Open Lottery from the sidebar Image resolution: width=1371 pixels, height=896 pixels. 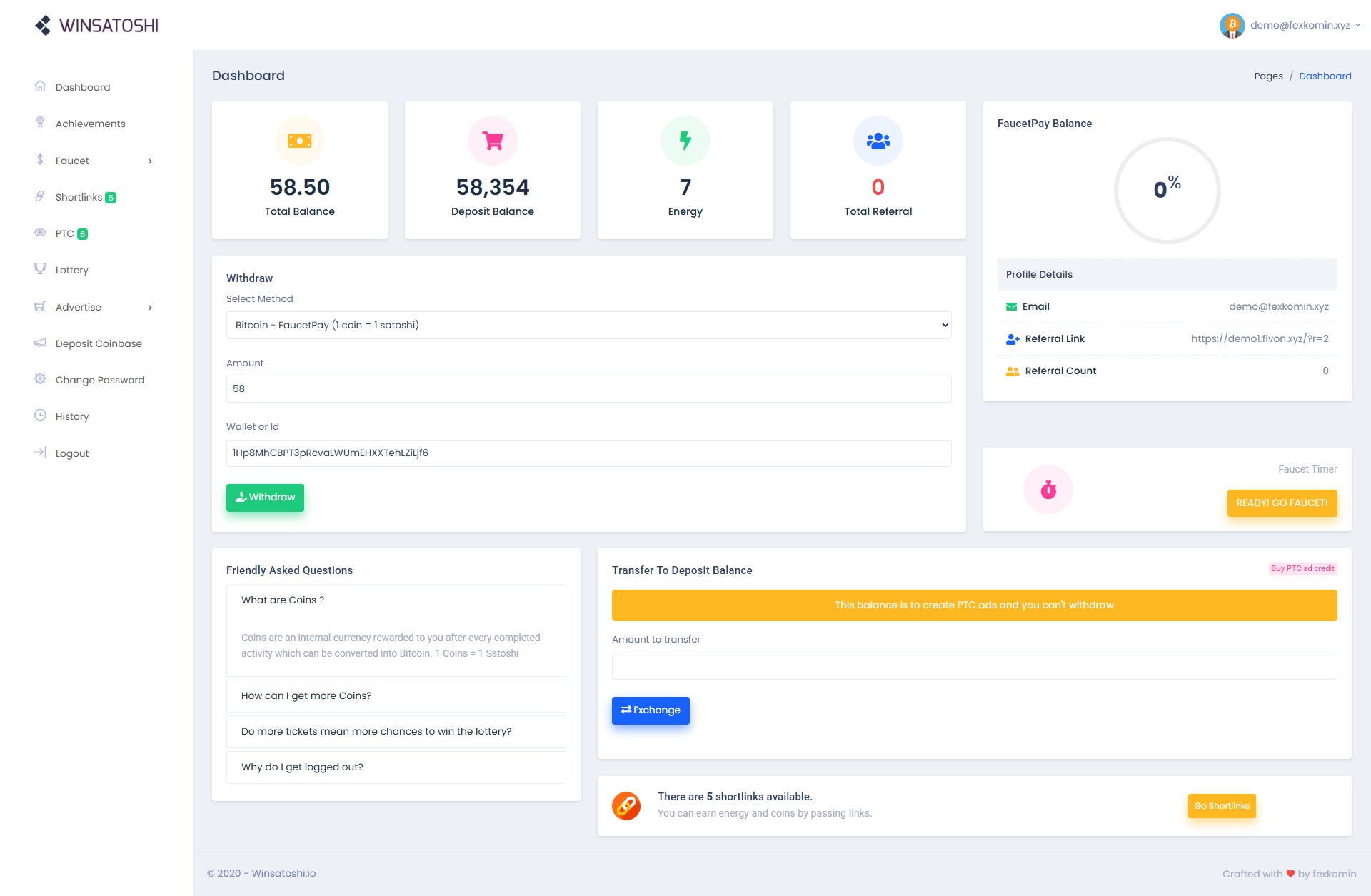pyautogui.click(x=71, y=270)
